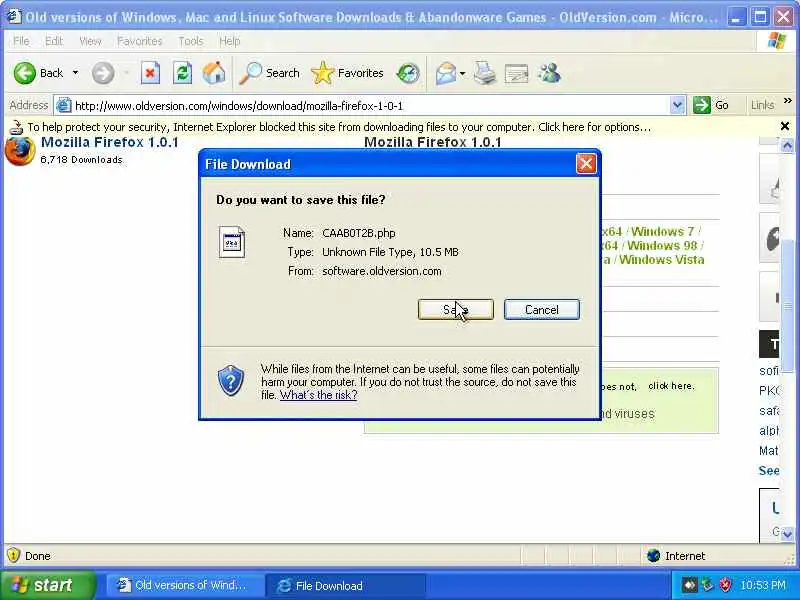Dismiss the information bar with X
The image size is (800, 600).
pos(785,126)
